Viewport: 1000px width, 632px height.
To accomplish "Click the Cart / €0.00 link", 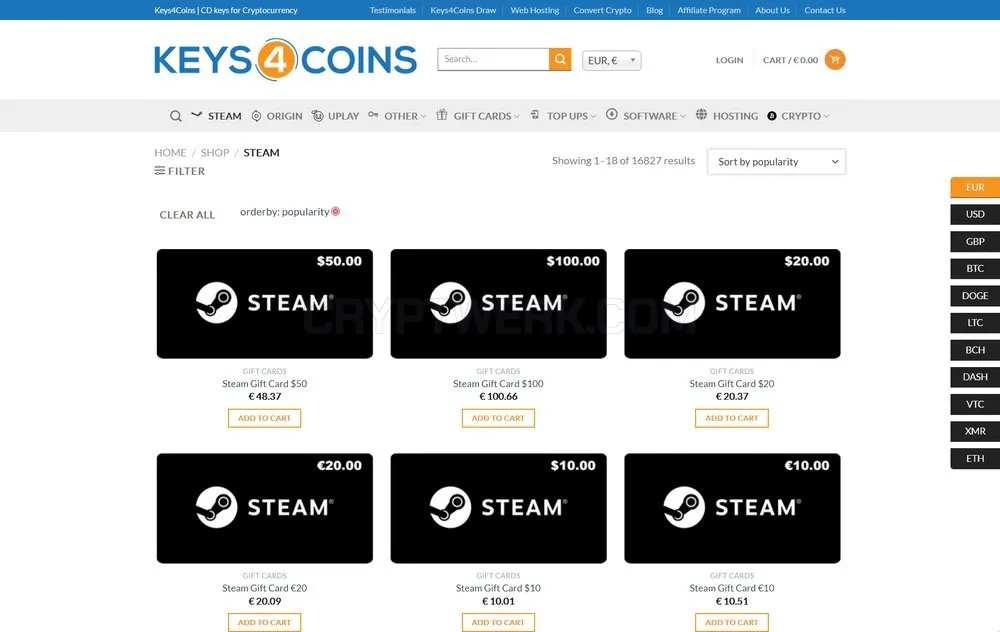I will point(790,60).
